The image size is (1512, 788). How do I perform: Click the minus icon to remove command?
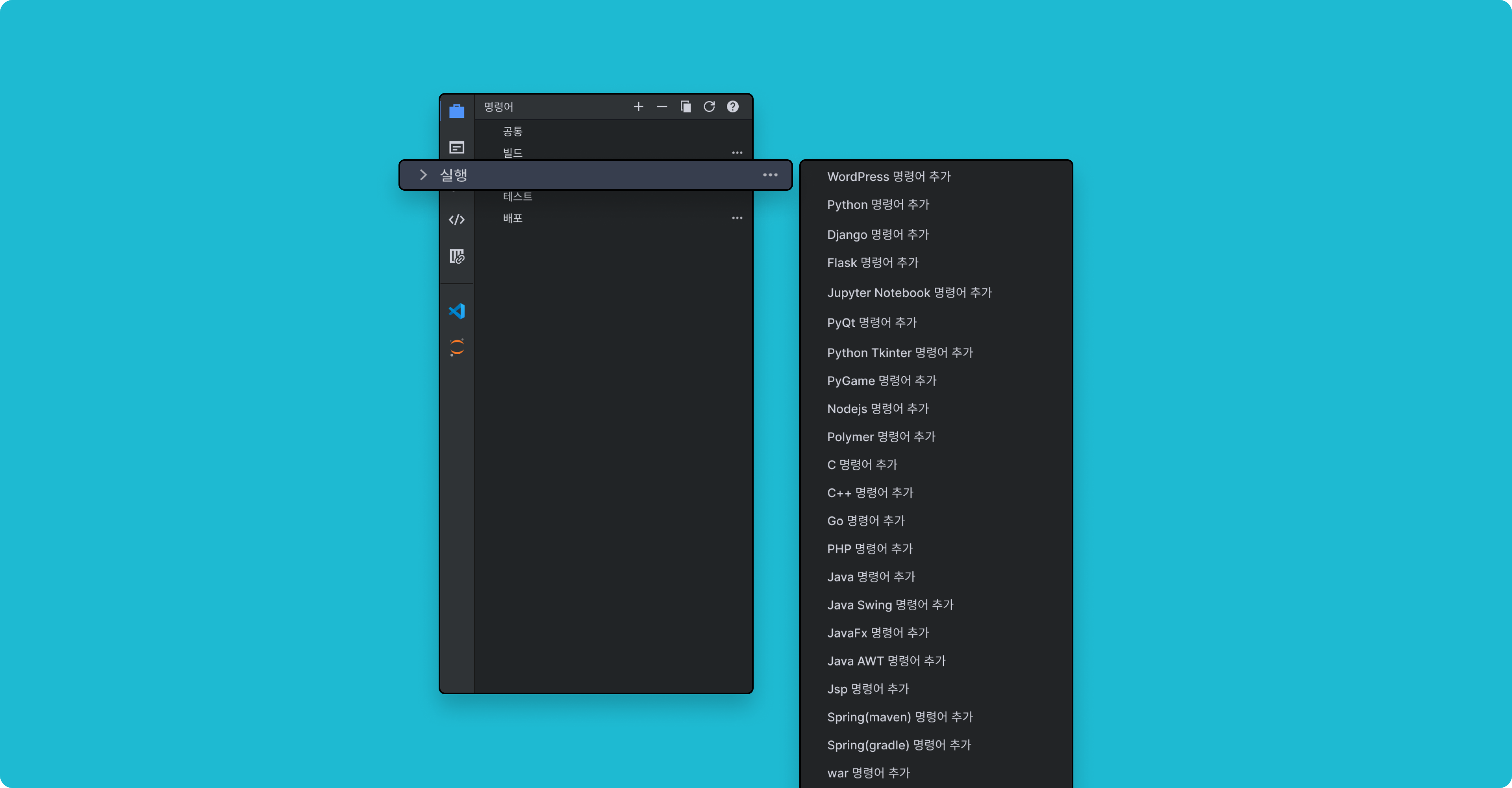click(x=661, y=106)
